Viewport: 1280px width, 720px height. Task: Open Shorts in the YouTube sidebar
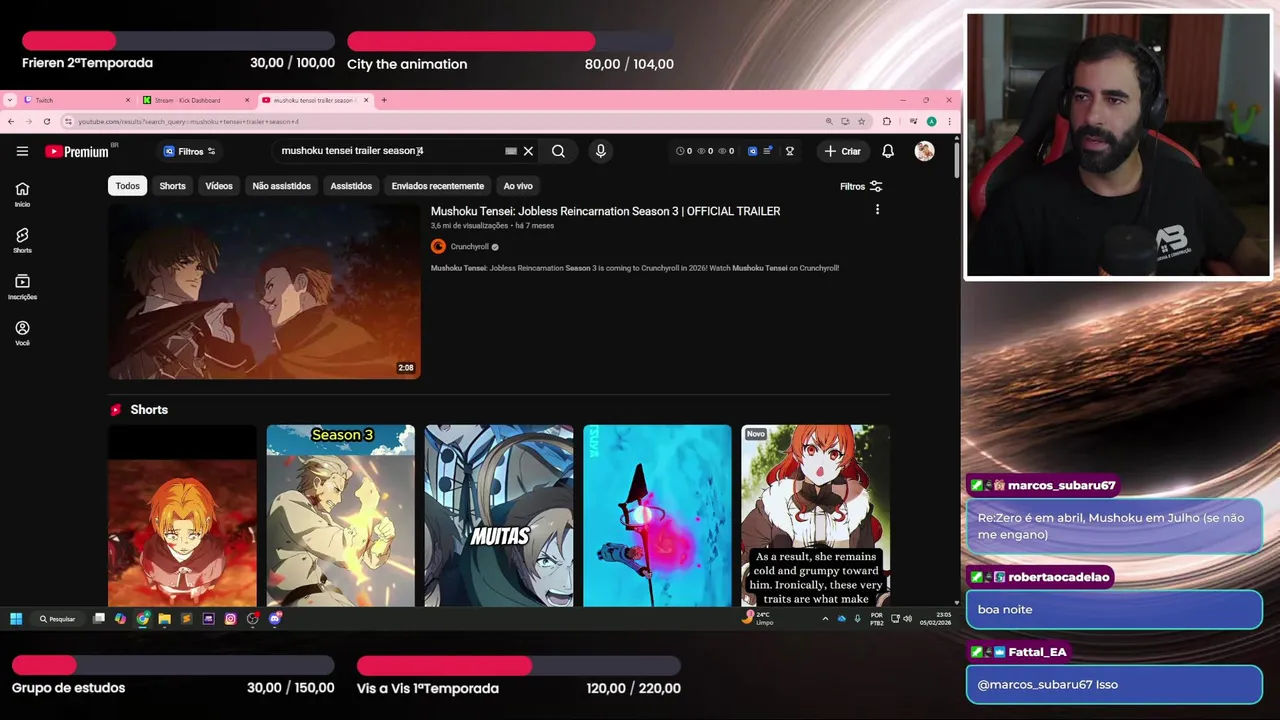22,240
